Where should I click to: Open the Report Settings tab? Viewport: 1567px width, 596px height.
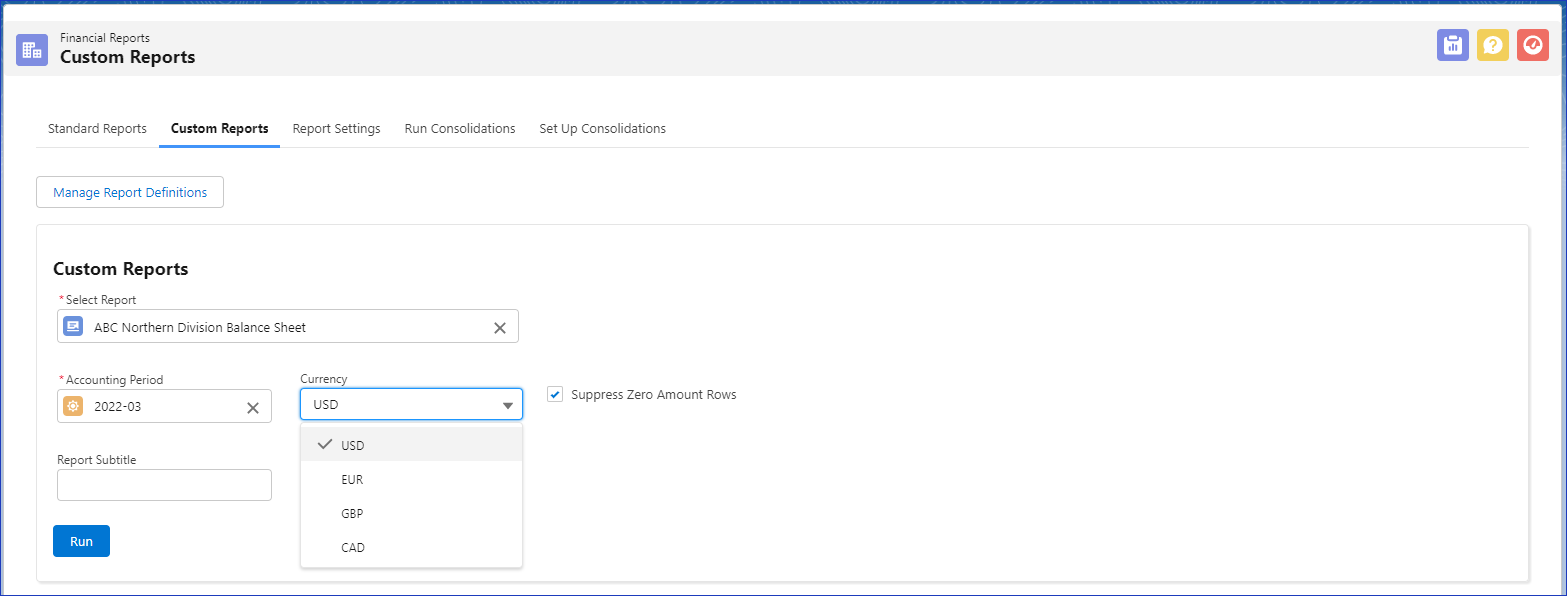tap(336, 129)
